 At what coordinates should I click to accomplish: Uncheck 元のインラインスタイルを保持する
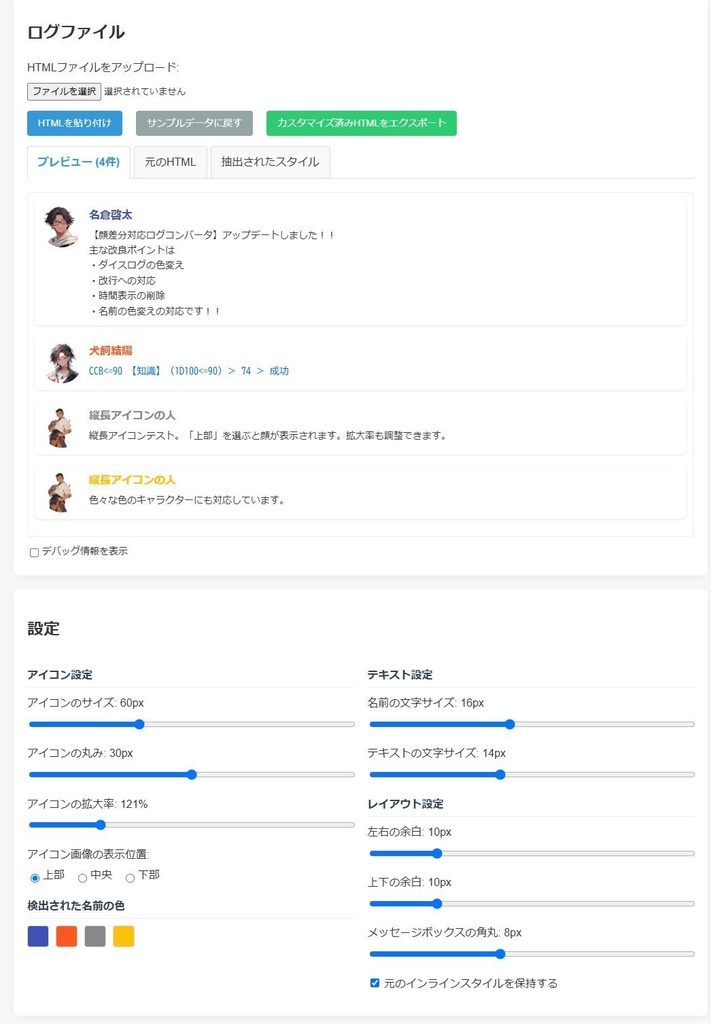click(376, 983)
